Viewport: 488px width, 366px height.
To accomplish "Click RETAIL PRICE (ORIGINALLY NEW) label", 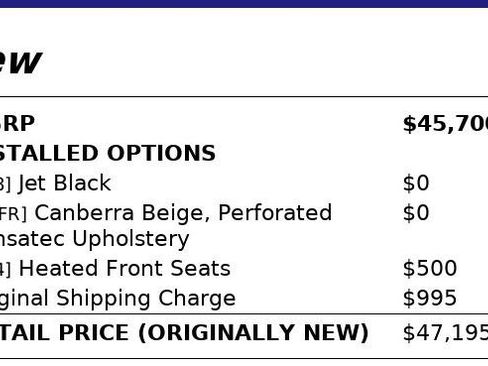I will pyautogui.click(x=184, y=333).
